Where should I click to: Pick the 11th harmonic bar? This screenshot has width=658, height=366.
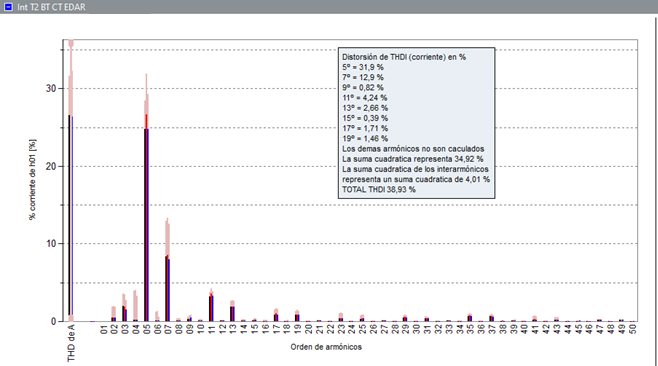212,305
